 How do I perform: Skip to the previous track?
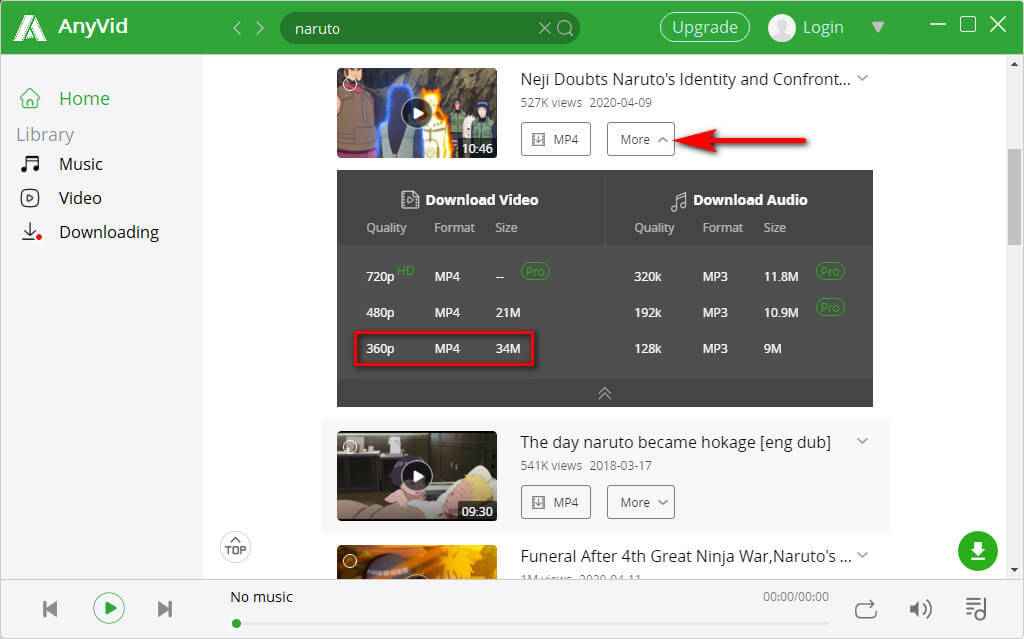pos(50,609)
